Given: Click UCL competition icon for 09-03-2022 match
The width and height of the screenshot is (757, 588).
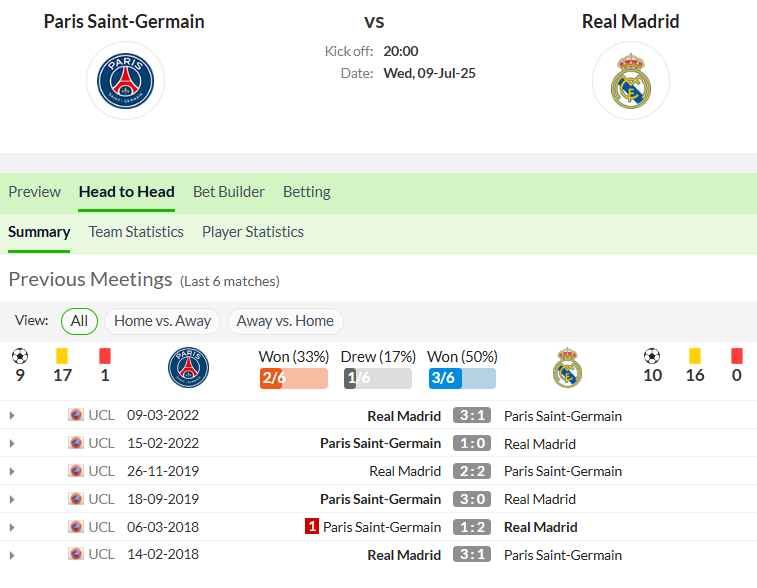Looking at the screenshot, I should pyautogui.click(x=75, y=415).
